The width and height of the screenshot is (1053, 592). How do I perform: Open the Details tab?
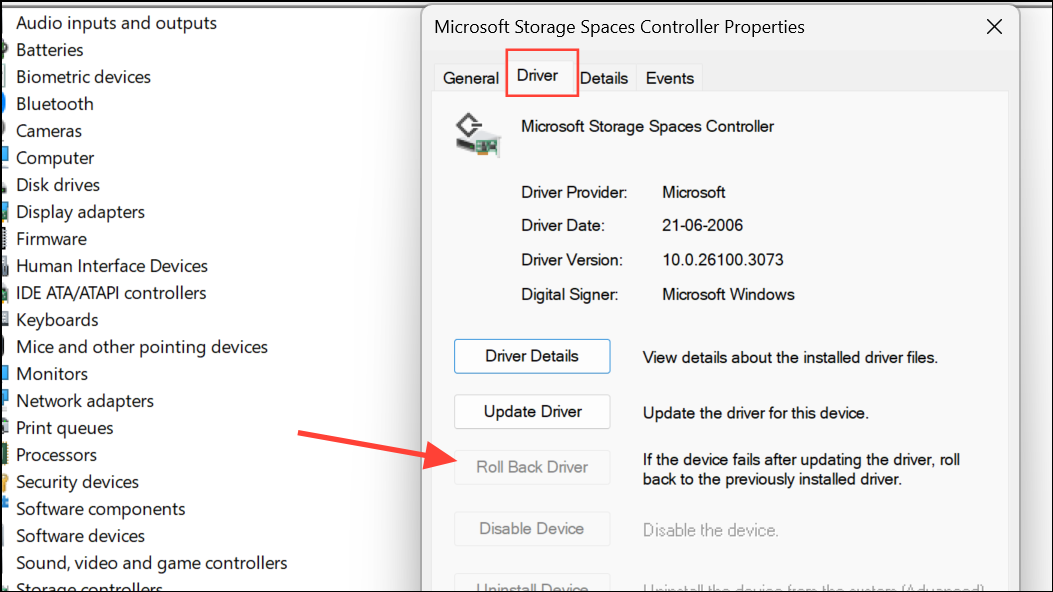click(604, 78)
